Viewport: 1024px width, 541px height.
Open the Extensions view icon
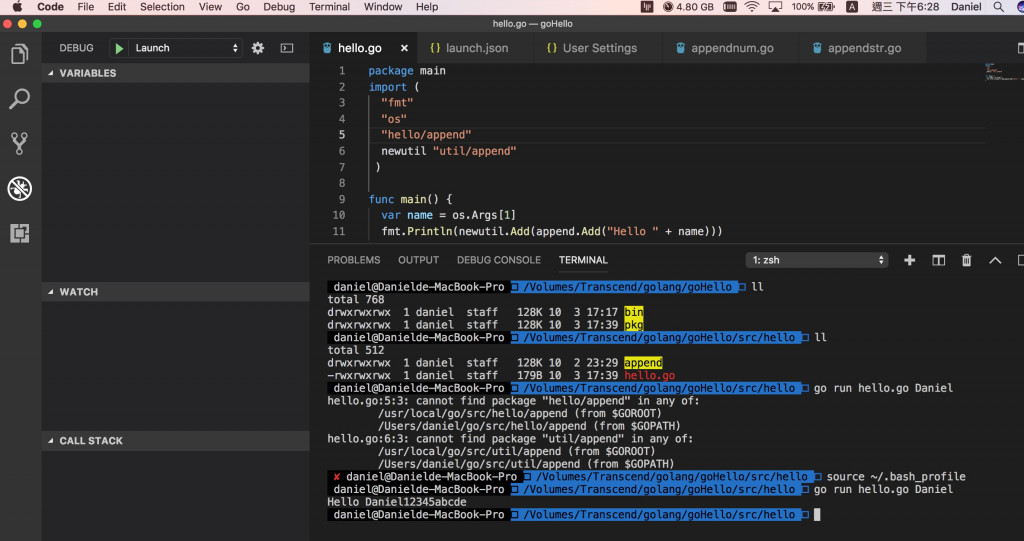click(x=20, y=233)
